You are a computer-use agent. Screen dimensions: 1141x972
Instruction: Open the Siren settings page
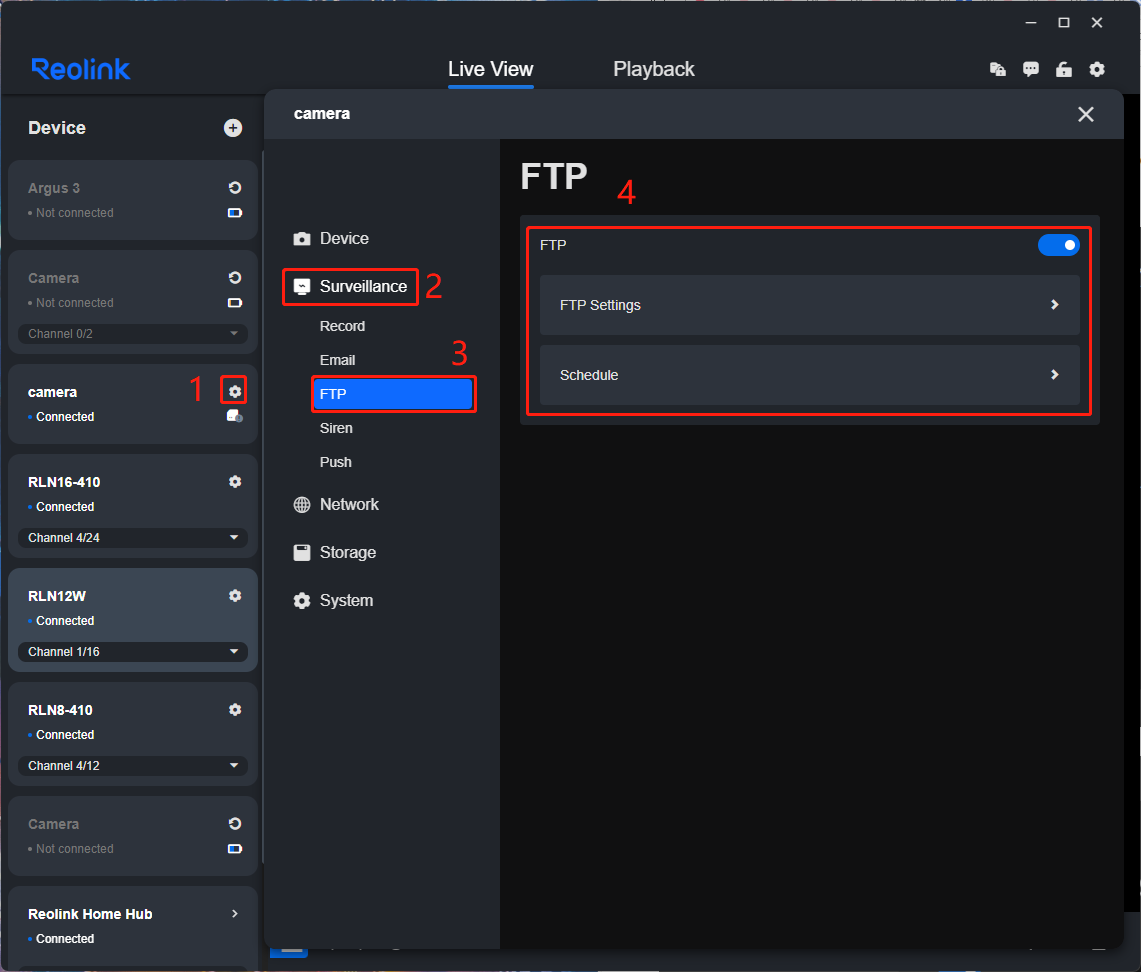[336, 429]
